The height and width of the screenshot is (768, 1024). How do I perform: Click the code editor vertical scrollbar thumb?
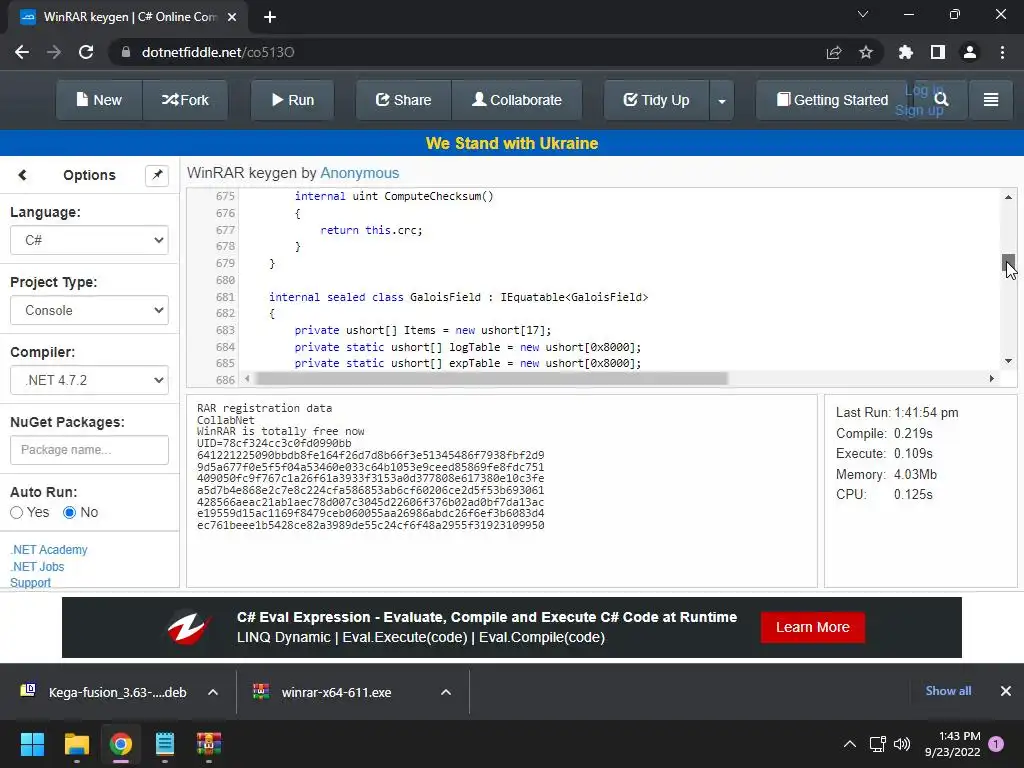(1008, 263)
